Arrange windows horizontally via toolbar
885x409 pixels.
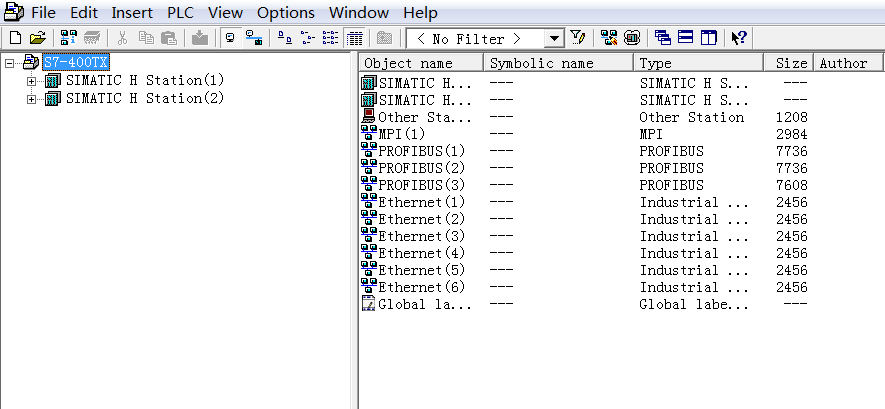coord(685,38)
